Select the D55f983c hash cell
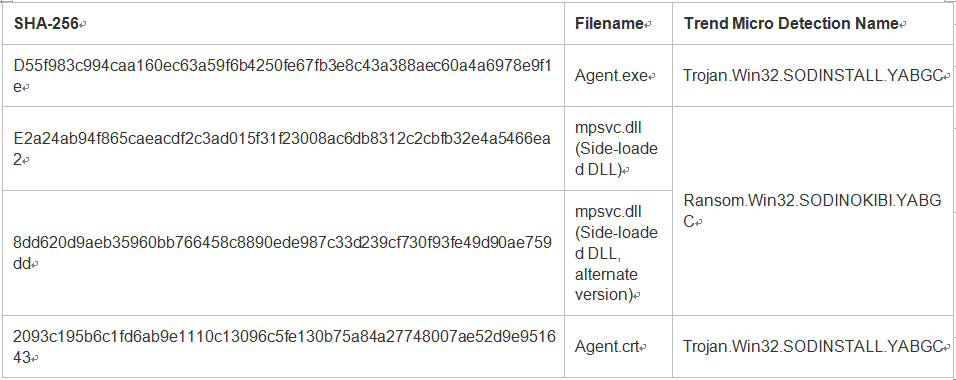The image size is (956, 380). [x=283, y=76]
